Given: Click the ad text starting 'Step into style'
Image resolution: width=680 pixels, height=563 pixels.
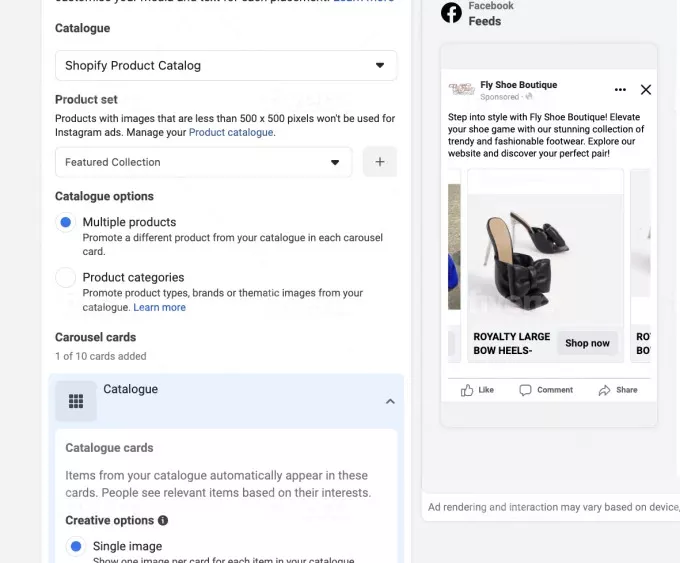Looking at the screenshot, I should point(546,135).
